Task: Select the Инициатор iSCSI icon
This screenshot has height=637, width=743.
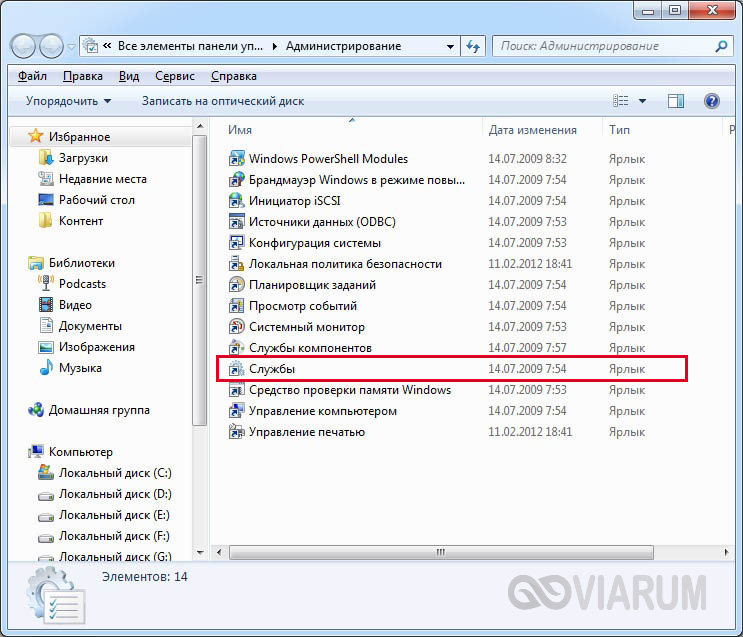Action: 236,200
